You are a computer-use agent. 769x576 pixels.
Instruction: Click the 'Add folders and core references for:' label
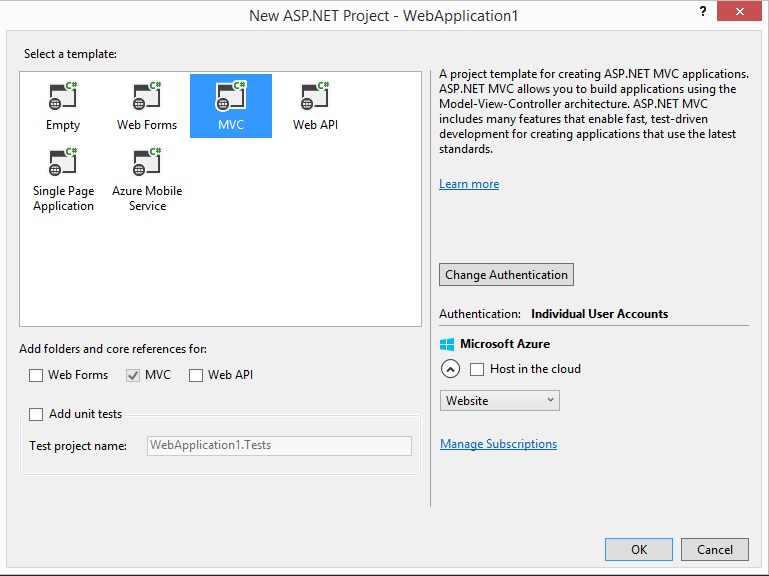pyautogui.click(x=113, y=349)
